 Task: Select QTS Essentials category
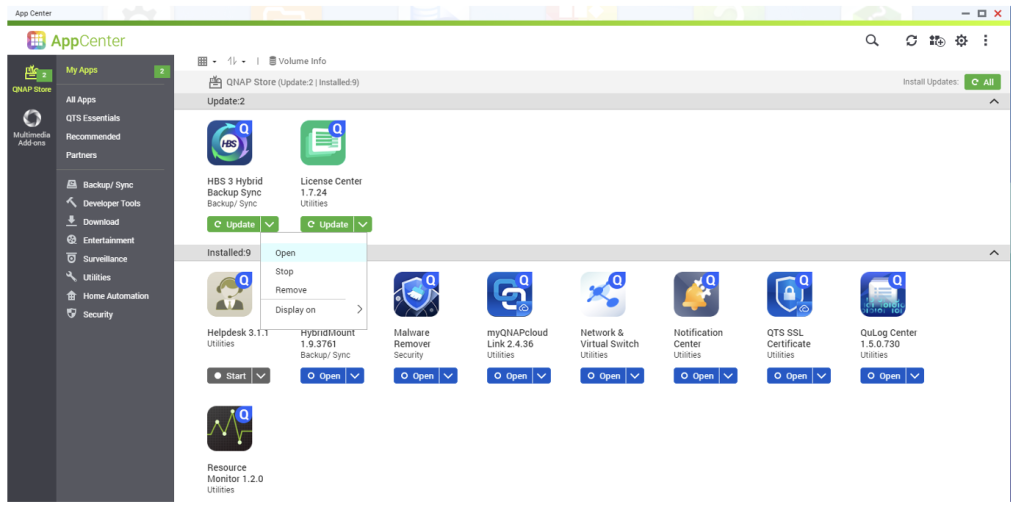click(93, 118)
